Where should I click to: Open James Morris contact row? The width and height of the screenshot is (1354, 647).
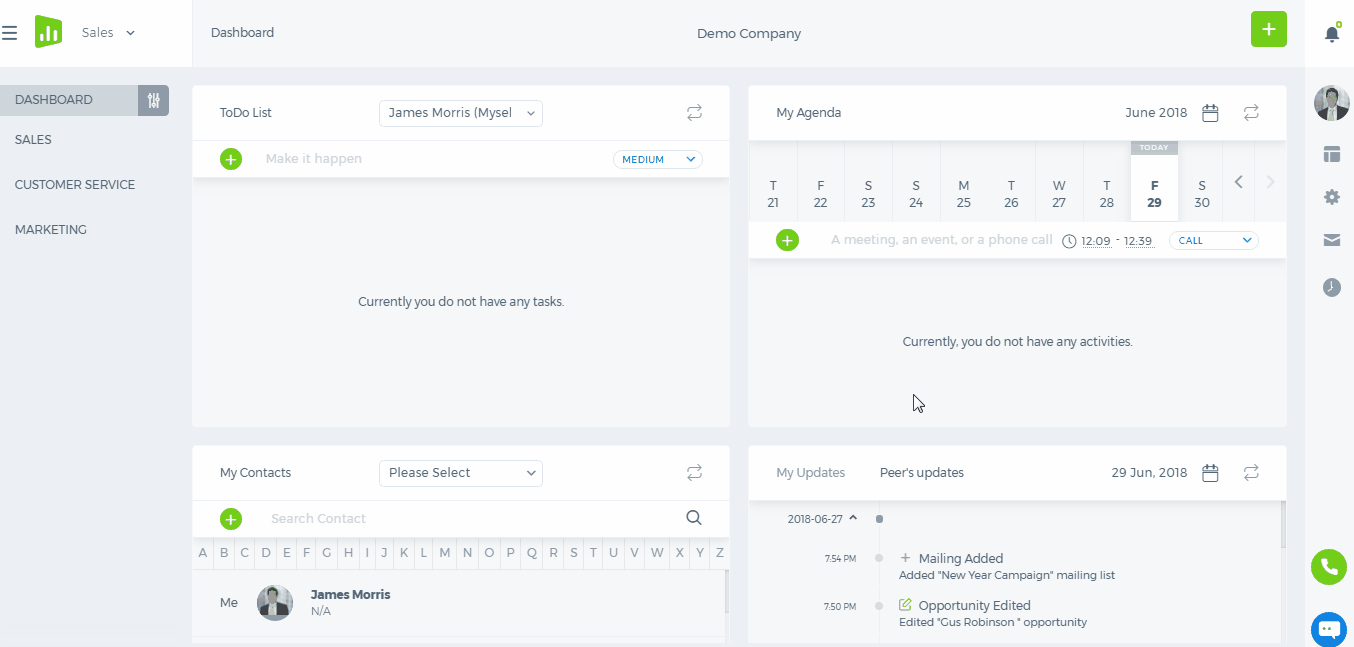pyautogui.click(x=458, y=603)
